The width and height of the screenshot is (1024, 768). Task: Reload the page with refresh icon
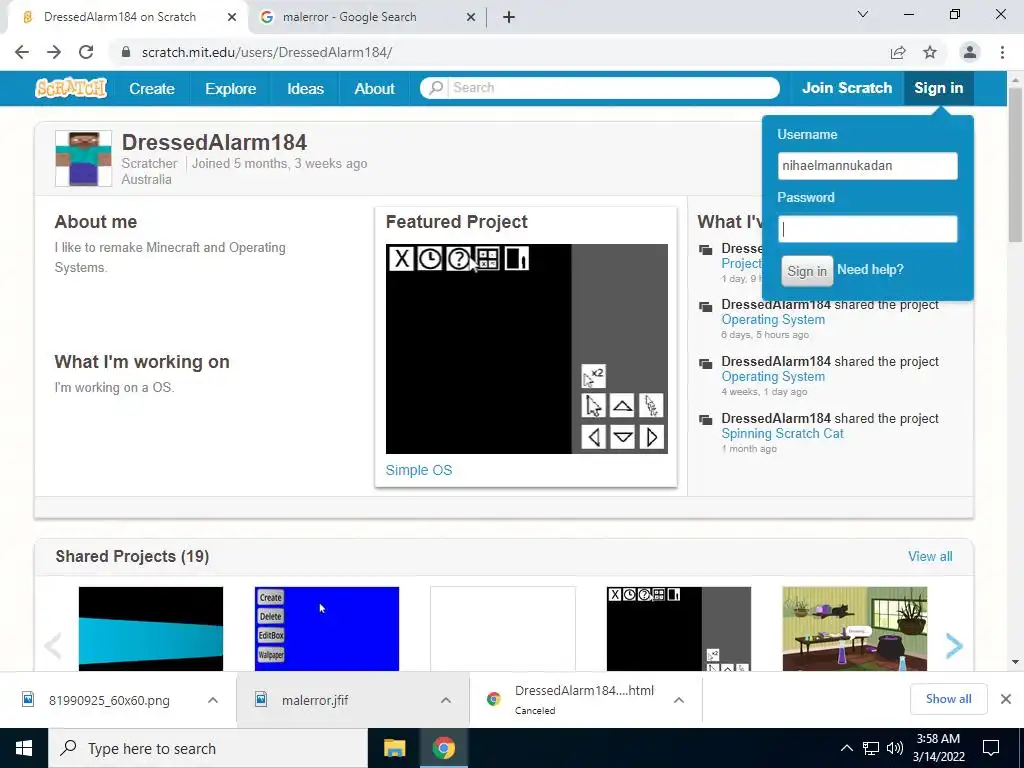(x=86, y=52)
